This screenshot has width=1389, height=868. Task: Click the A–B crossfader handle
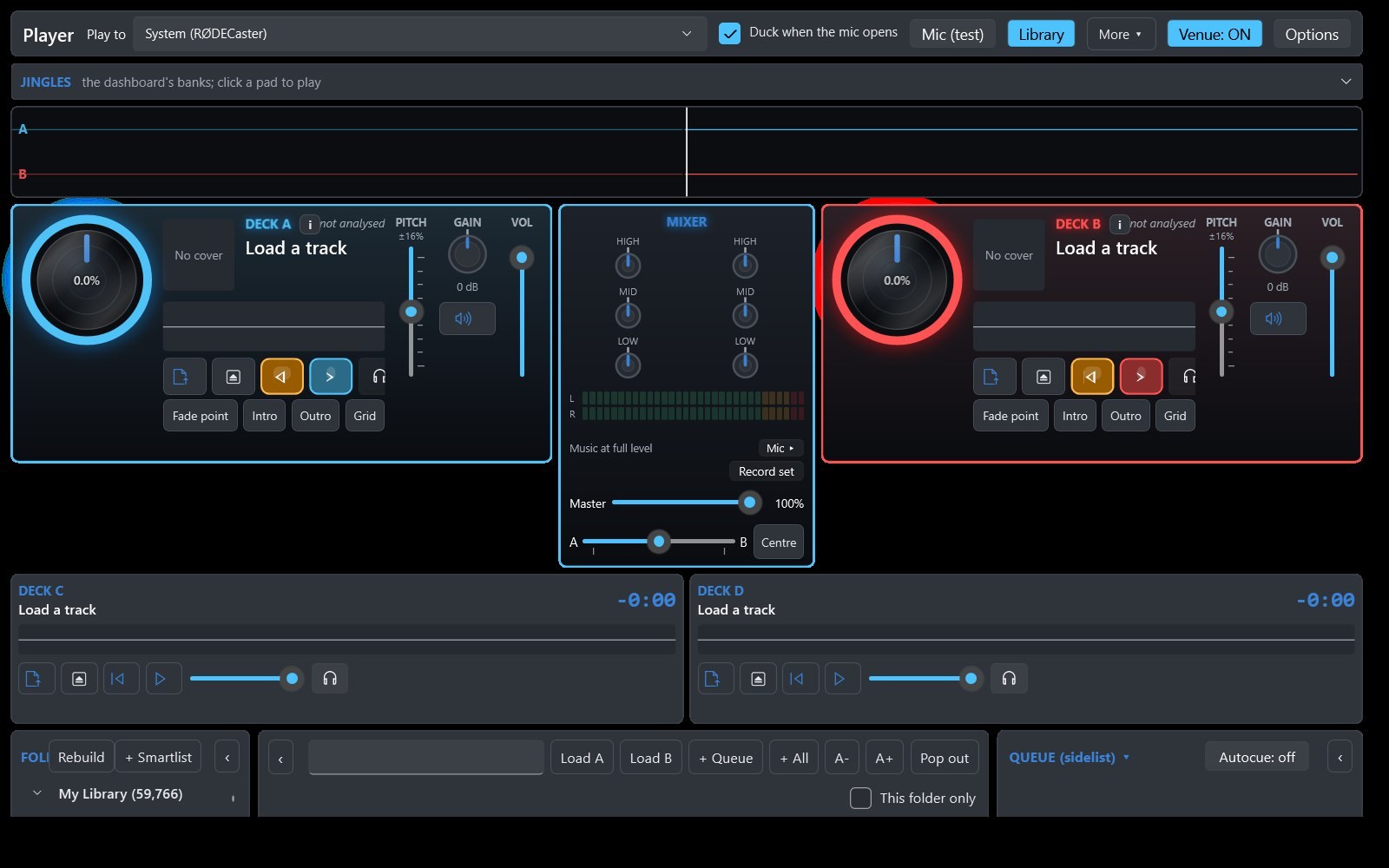click(659, 542)
